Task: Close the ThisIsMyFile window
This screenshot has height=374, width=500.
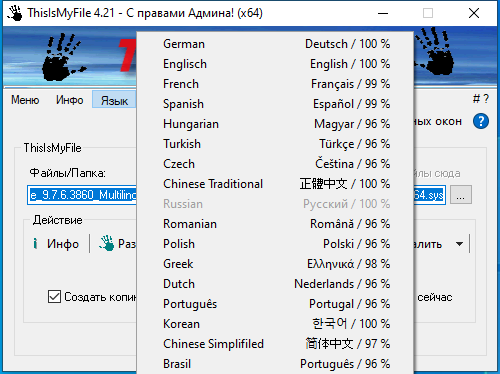Action: click(x=474, y=13)
